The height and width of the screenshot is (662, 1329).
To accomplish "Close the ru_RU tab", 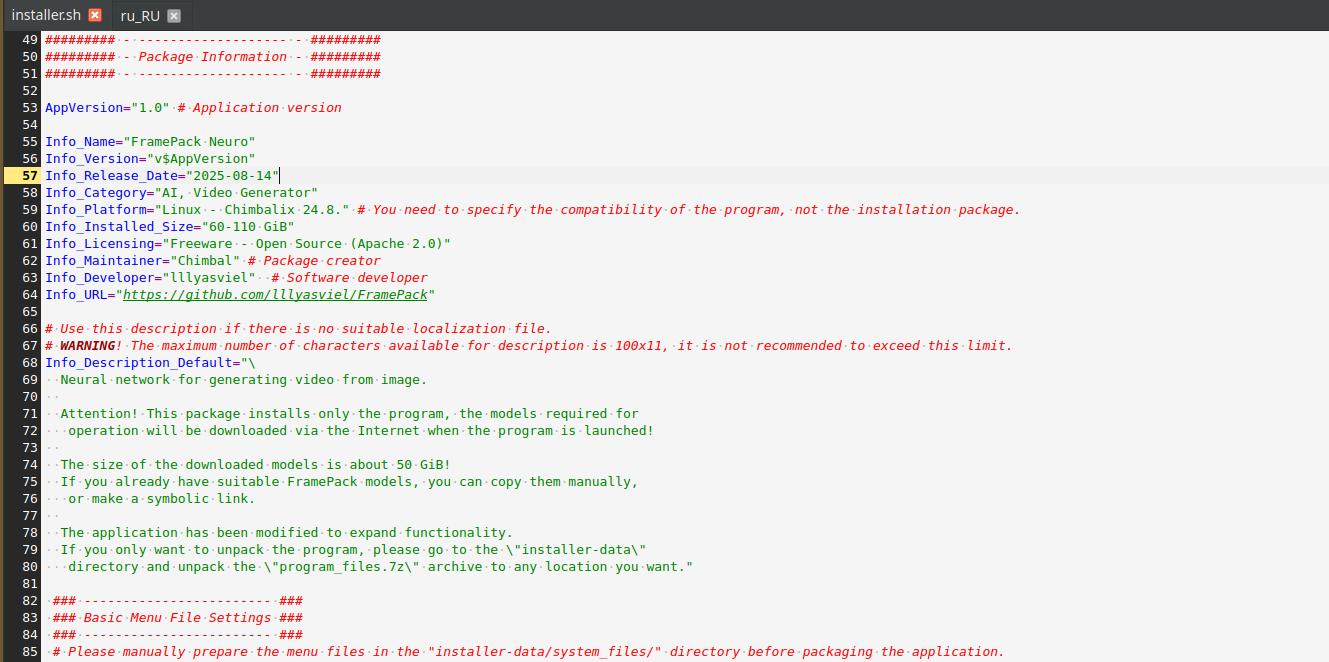I will 174,16.
